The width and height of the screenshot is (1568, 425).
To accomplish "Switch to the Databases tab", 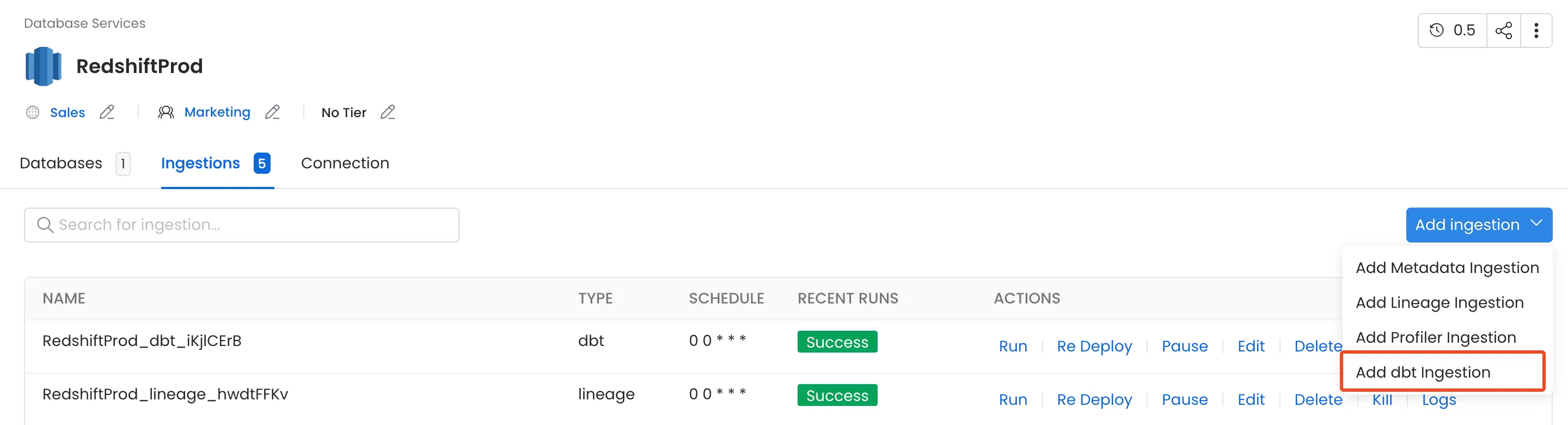I will [61, 163].
